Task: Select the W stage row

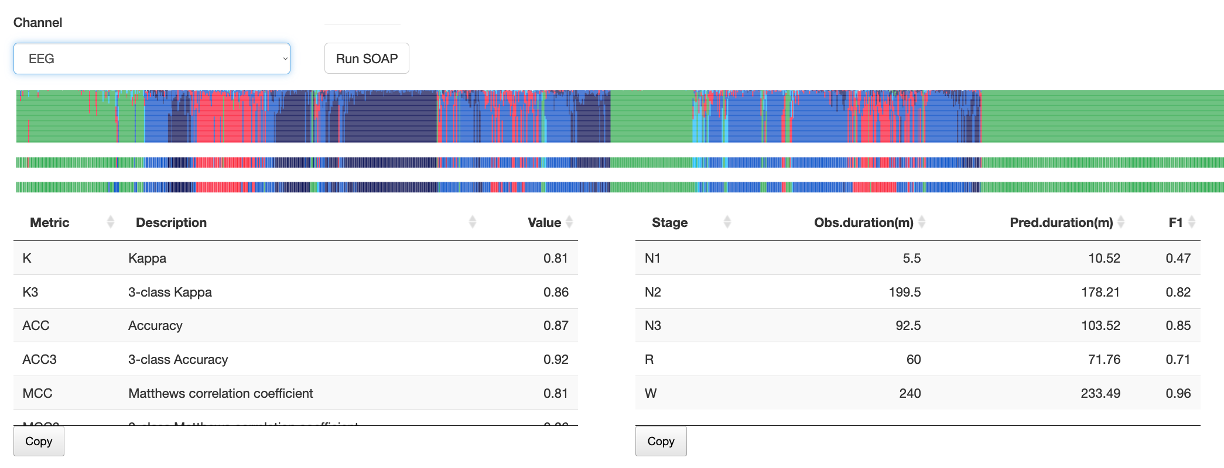Action: point(917,393)
